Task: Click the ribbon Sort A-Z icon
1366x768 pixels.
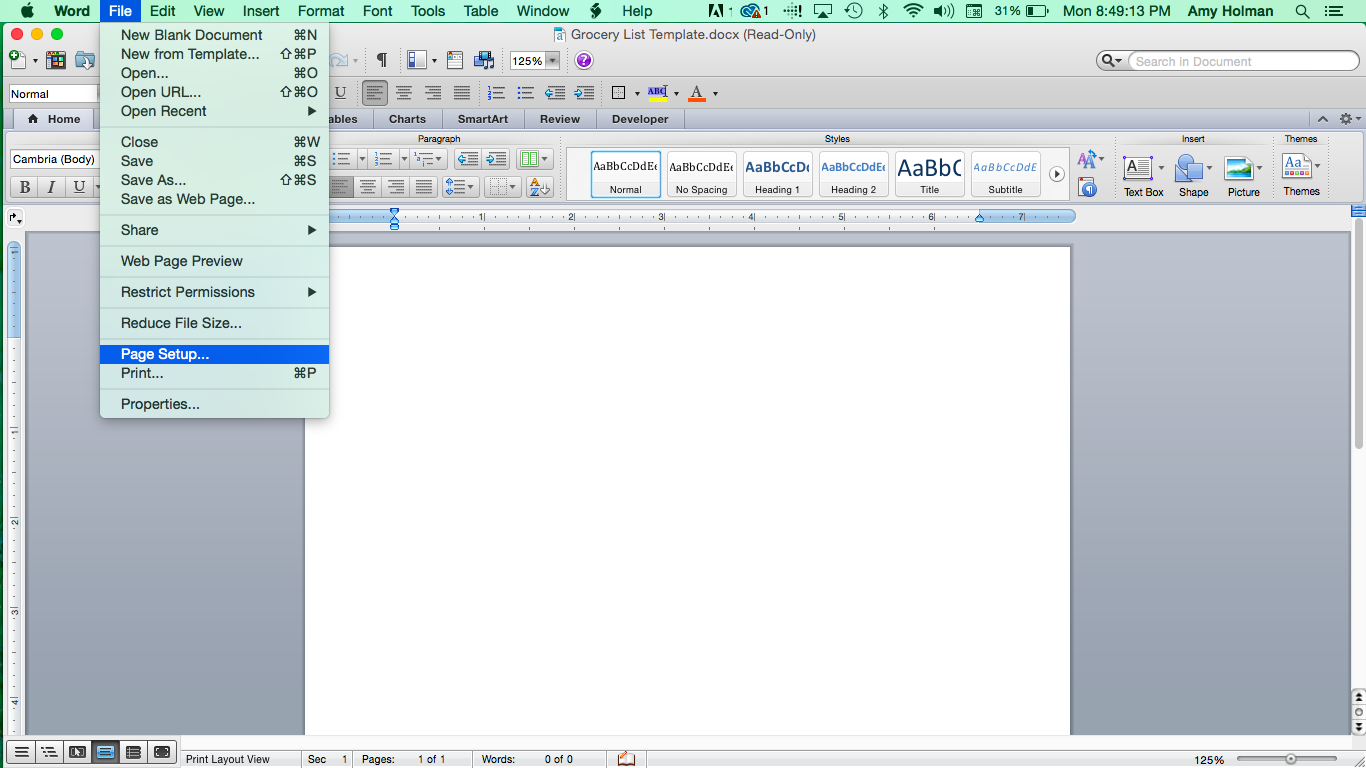Action: tap(539, 187)
